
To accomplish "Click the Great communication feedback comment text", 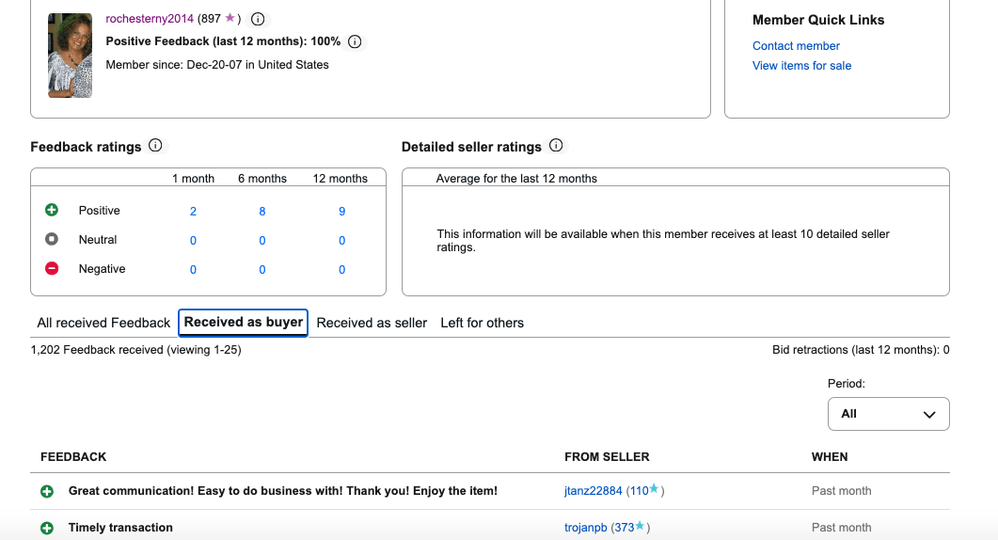I will click(x=283, y=491).
